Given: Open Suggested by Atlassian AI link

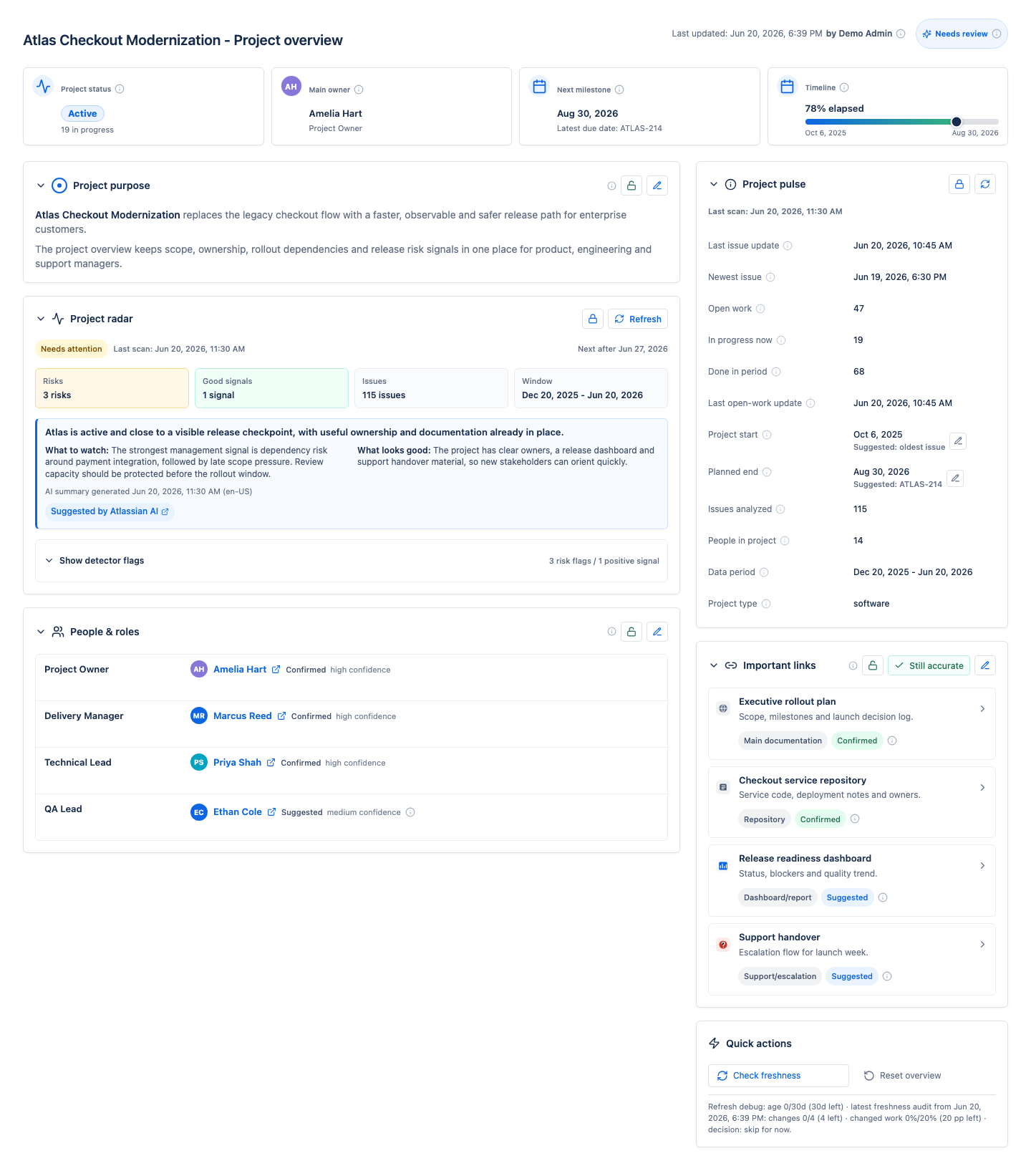Looking at the screenshot, I should pos(110,511).
